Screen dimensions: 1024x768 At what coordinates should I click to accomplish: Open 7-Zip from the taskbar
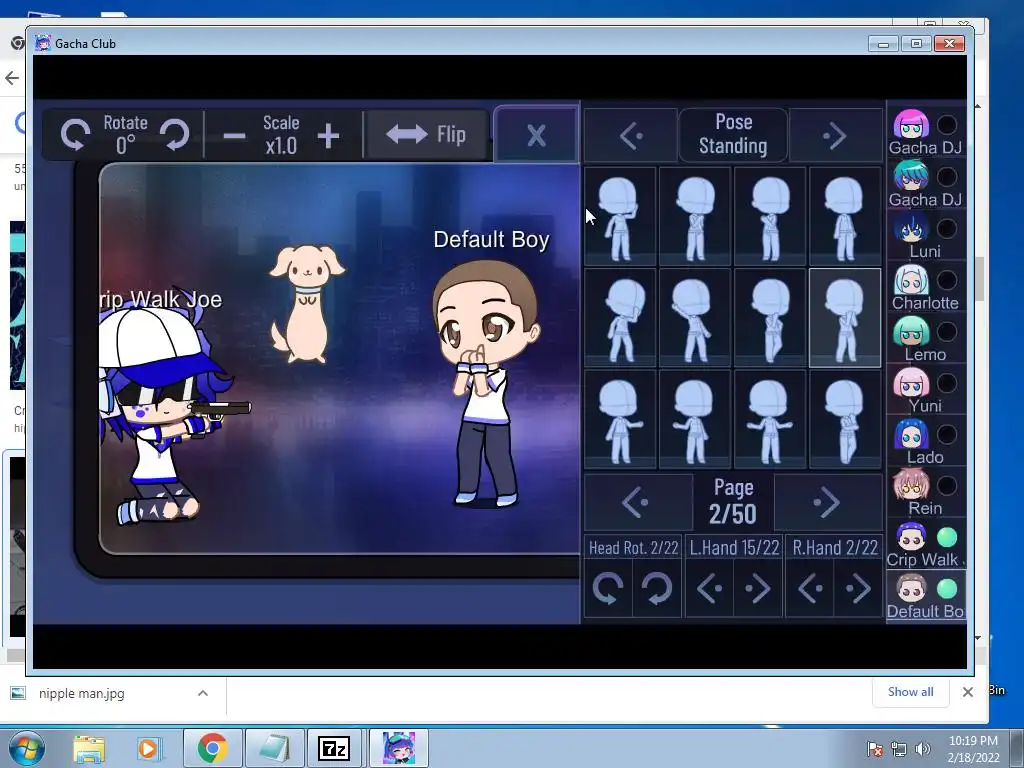333,748
